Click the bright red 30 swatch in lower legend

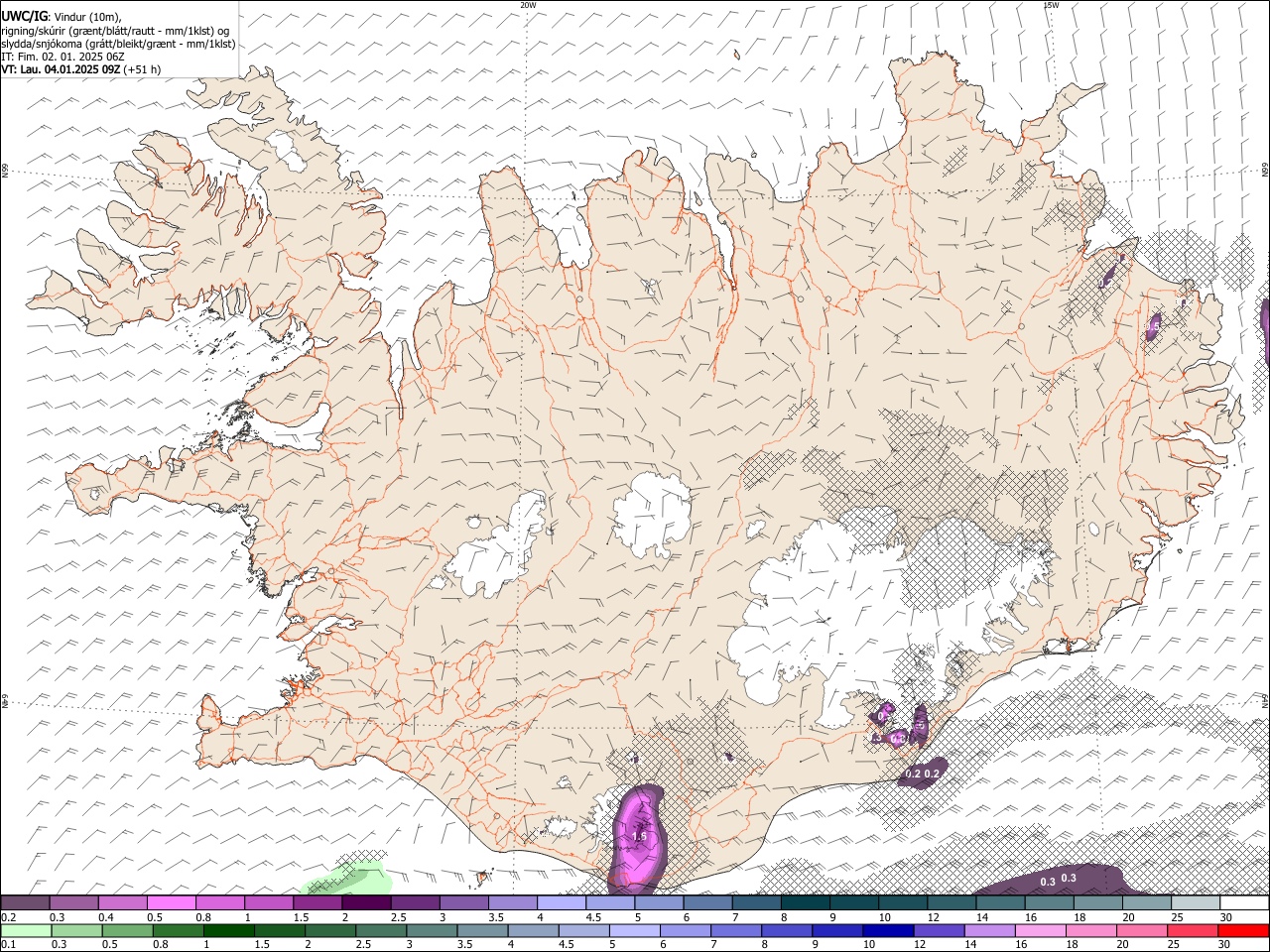(x=1243, y=931)
